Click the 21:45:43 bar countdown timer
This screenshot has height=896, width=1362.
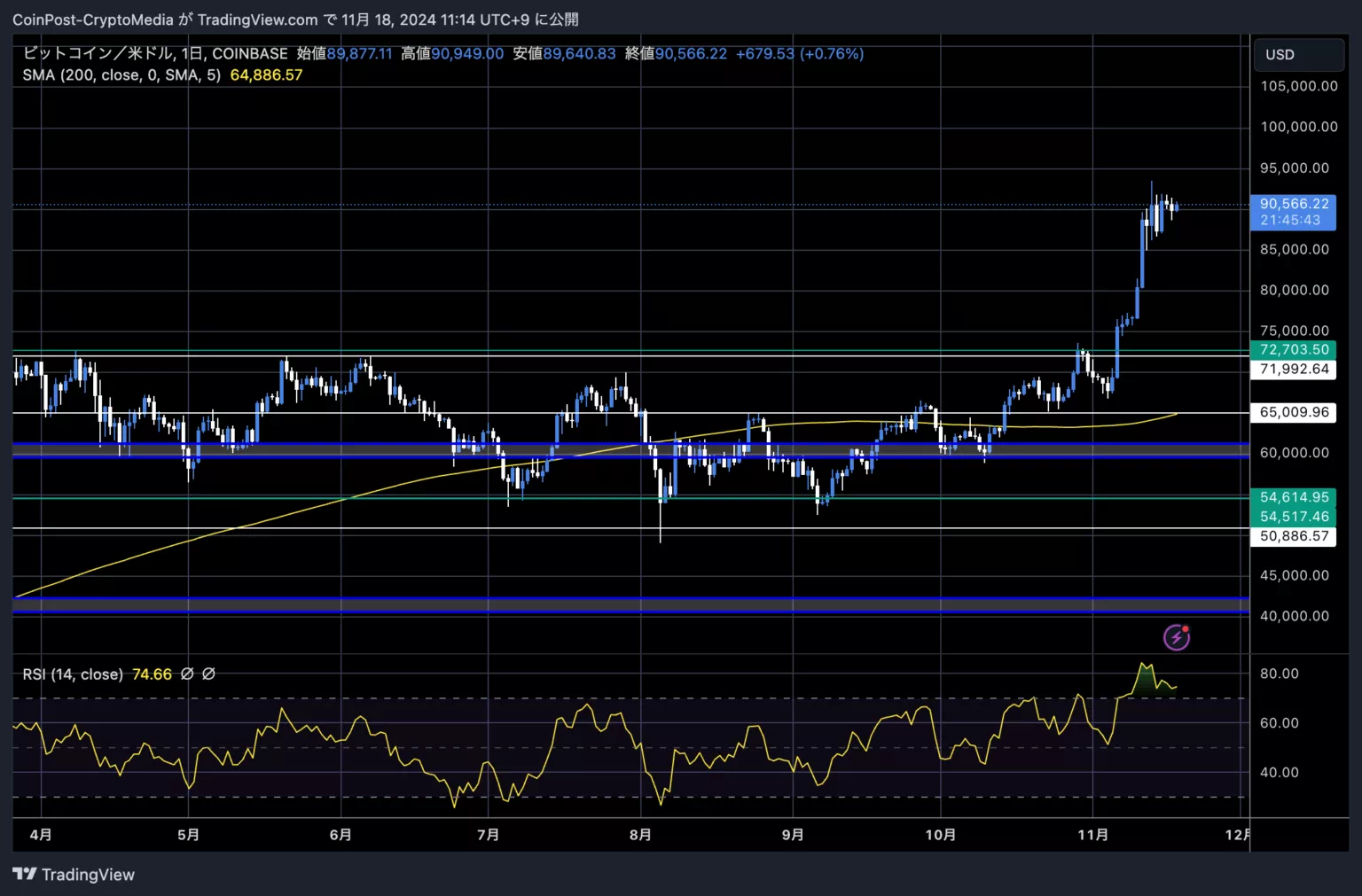1290,221
